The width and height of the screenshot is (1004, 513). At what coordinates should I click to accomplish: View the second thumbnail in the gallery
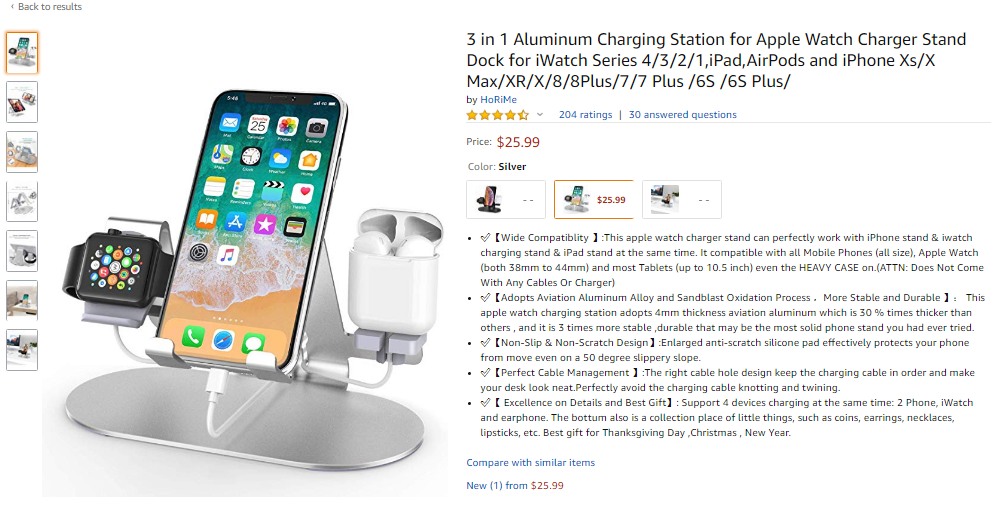22,102
